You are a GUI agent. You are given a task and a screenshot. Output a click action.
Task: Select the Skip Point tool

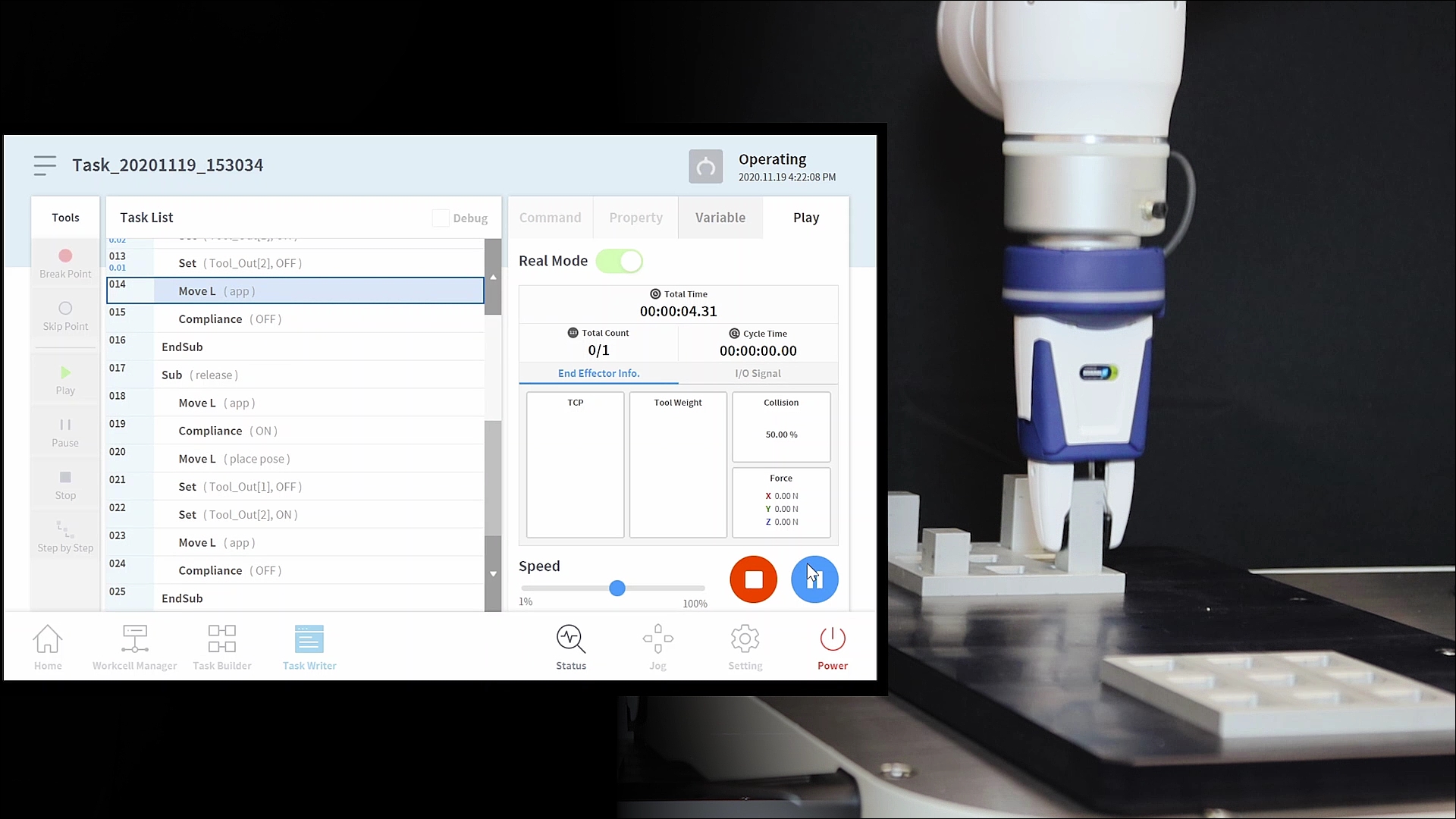(65, 316)
